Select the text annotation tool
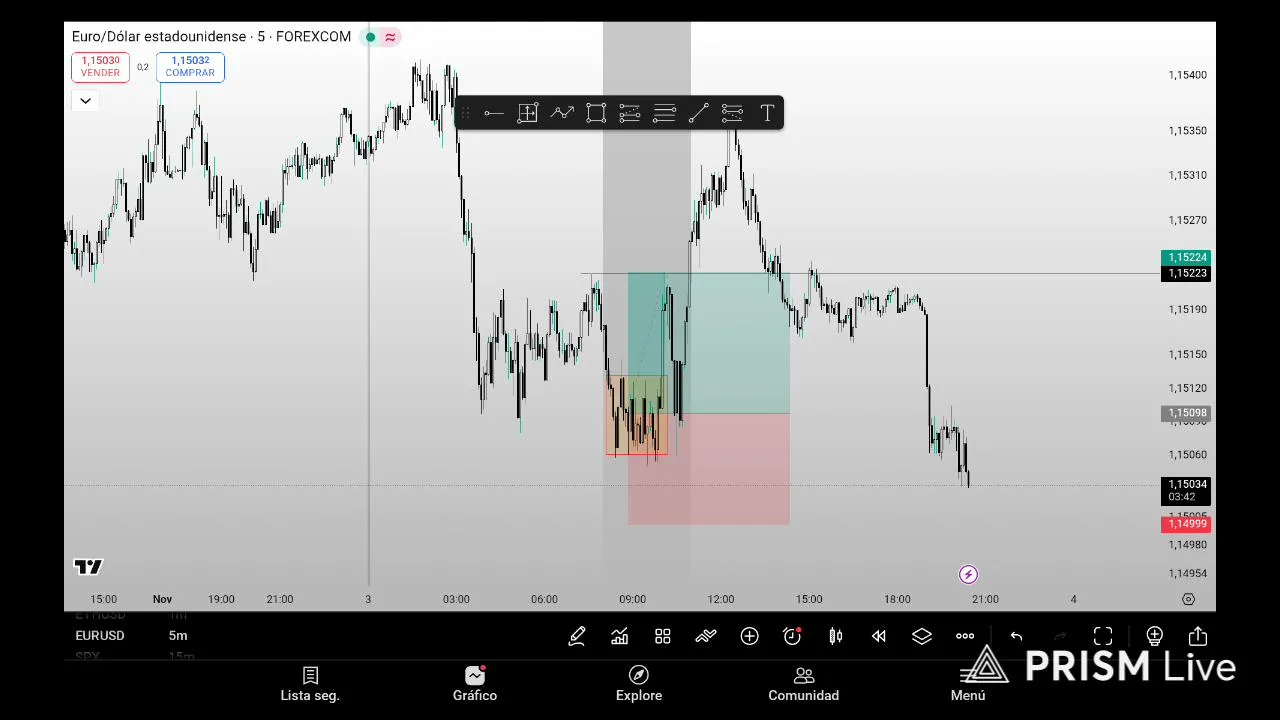The image size is (1280, 720). 767,113
